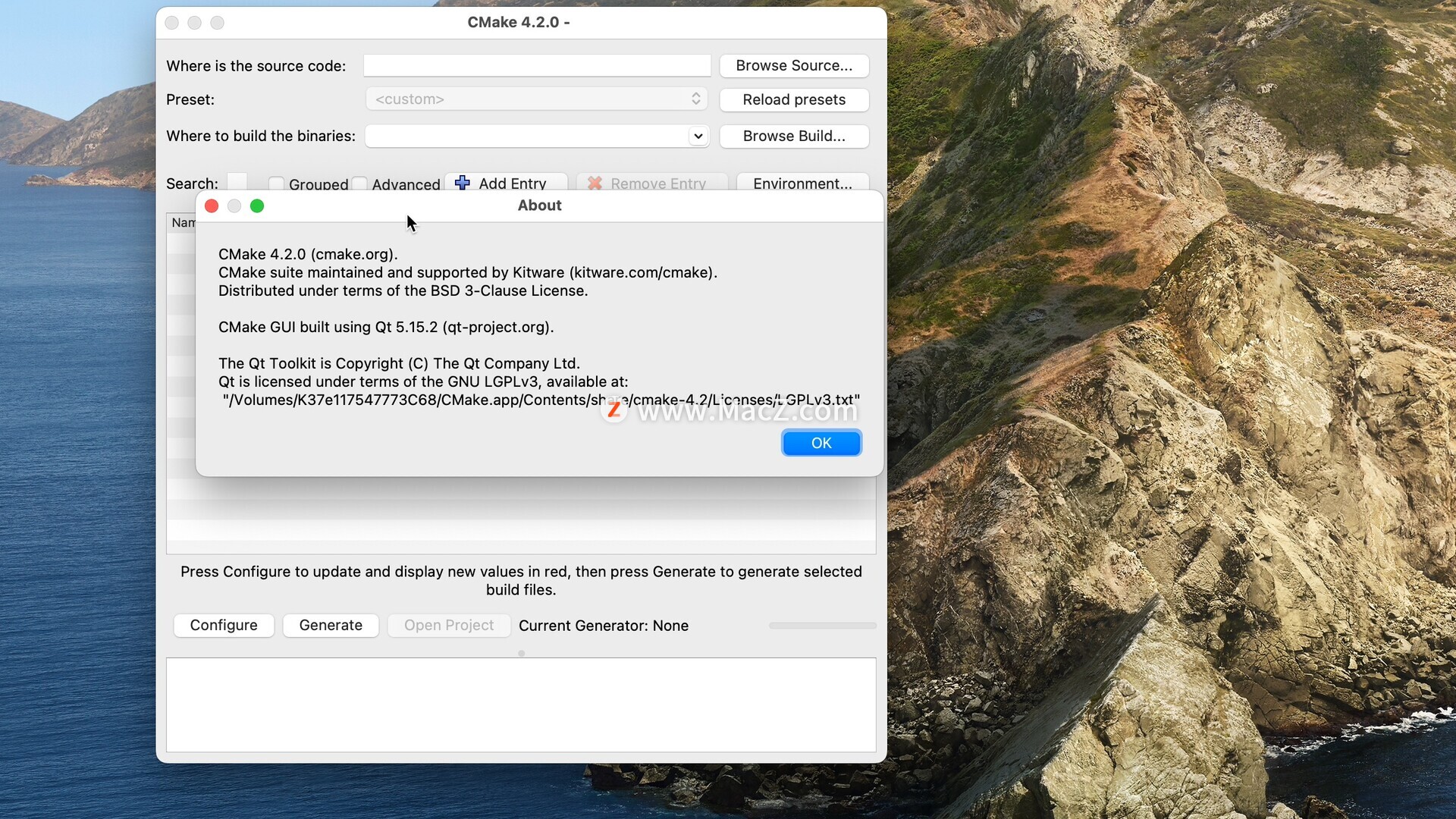The width and height of the screenshot is (1456, 819).
Task: Close the About dialog with red button
Action: [x=212, y=206]
